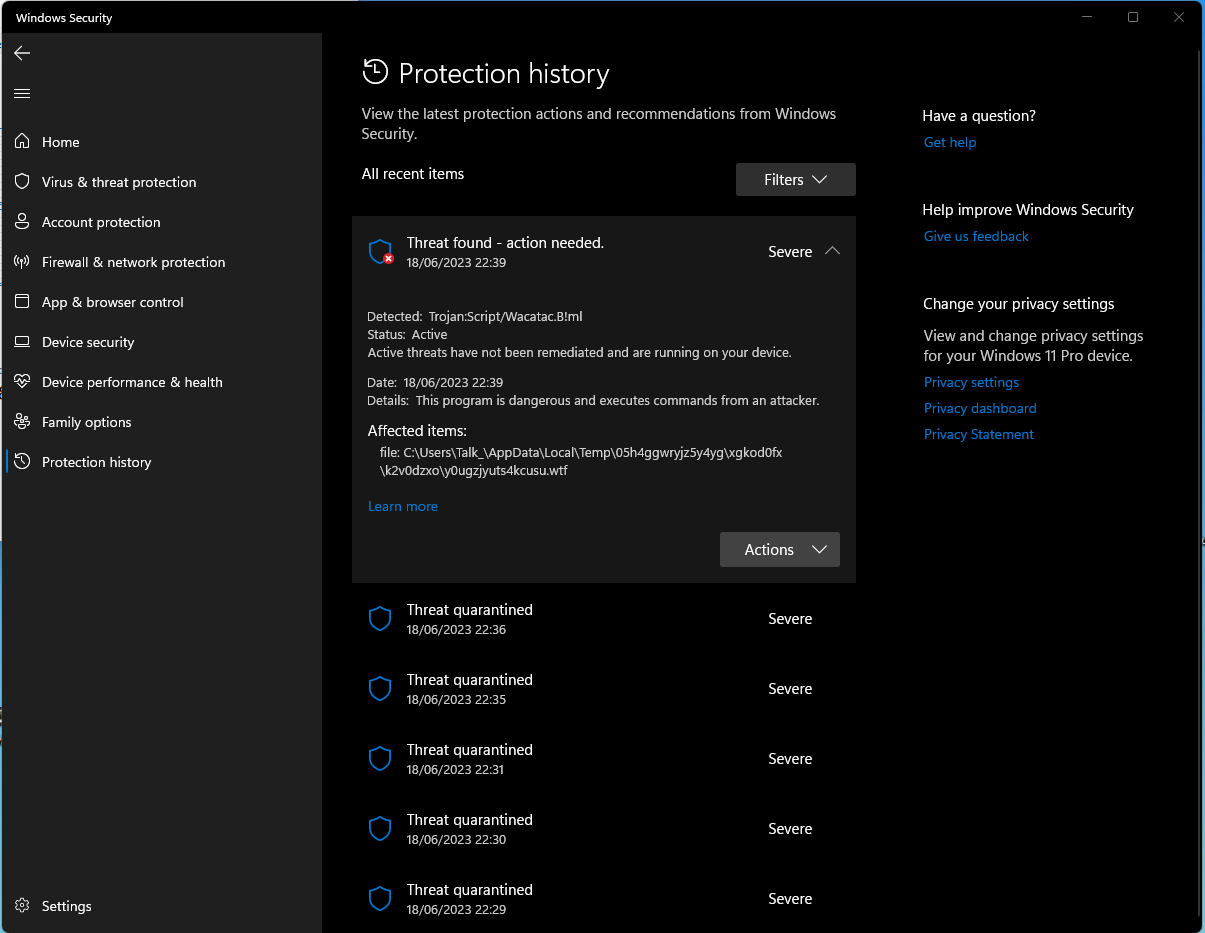
Task: Collapse the Threat found entry chevron
Action: coord(832,252)
